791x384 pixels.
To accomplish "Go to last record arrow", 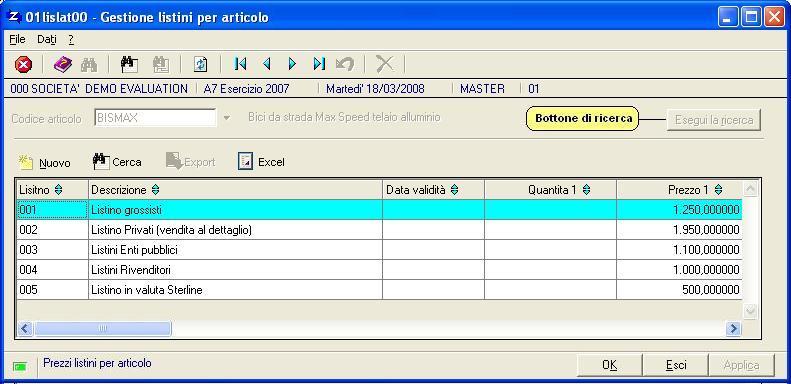I will [x=319, y=64].
